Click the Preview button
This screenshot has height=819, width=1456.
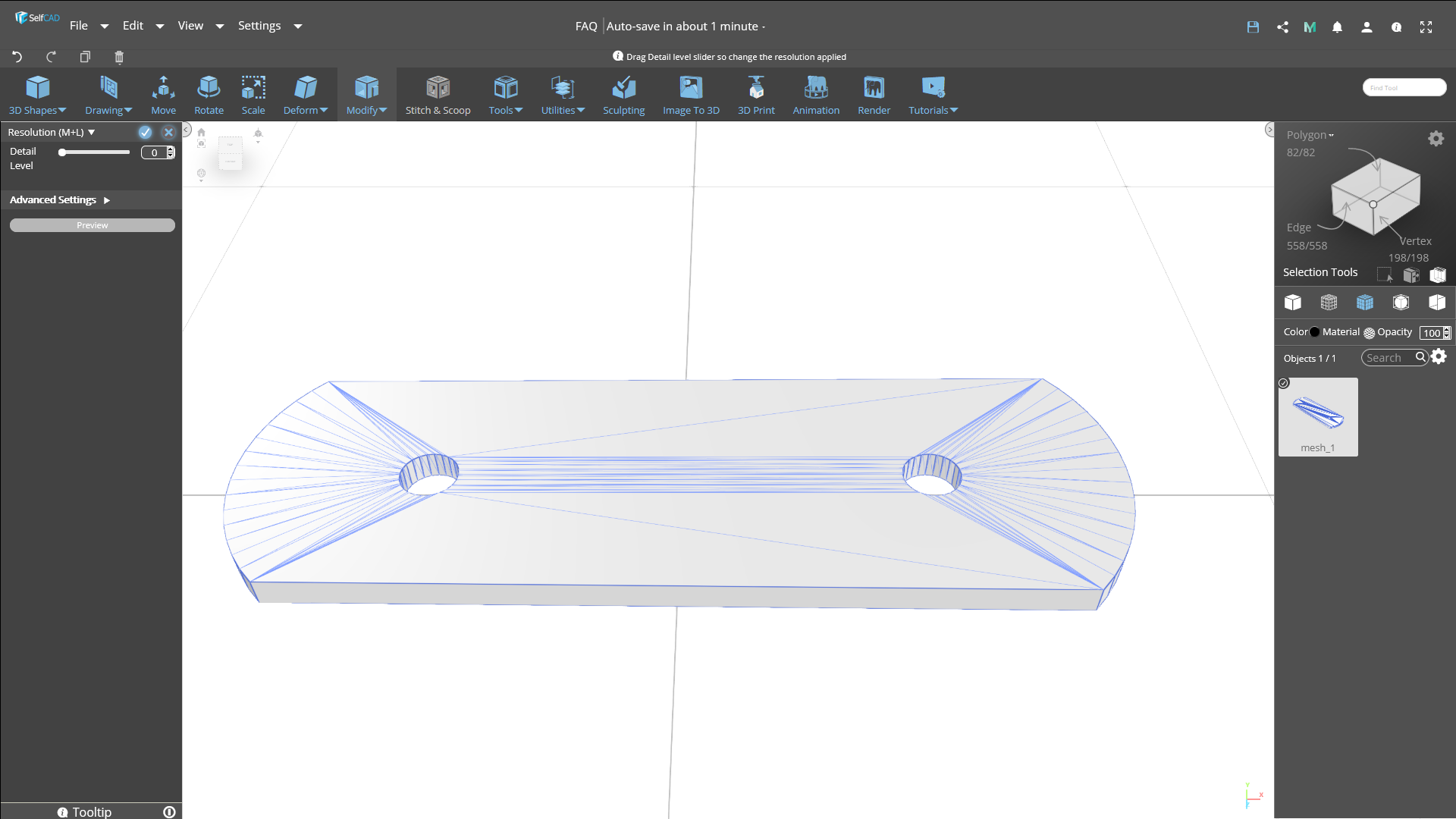[92, 224]
